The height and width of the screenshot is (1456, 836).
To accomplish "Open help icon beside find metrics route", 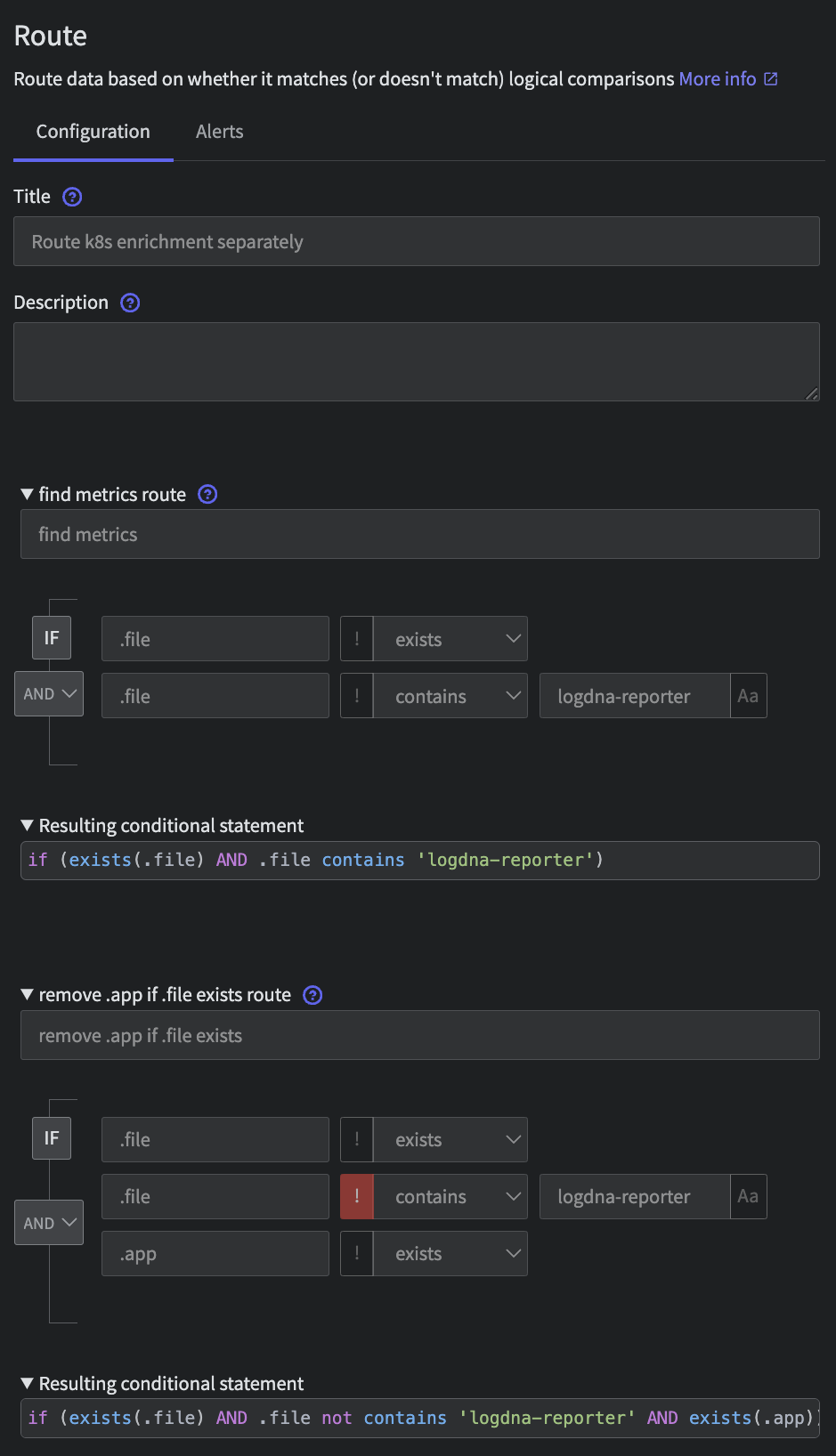I will pyautogui.click(x=207, y=494).
